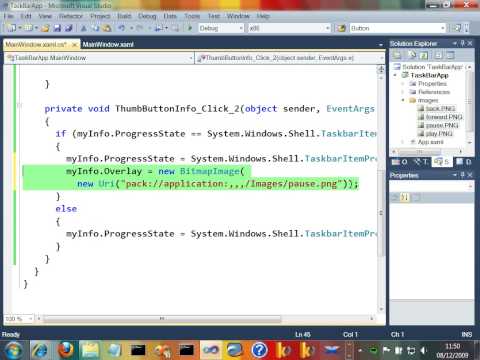Open the ThumbButtonInfo_Click_2 member dropdown
Image resolution: width=480 pixels, height=360 pixels.
coord(382,58)
